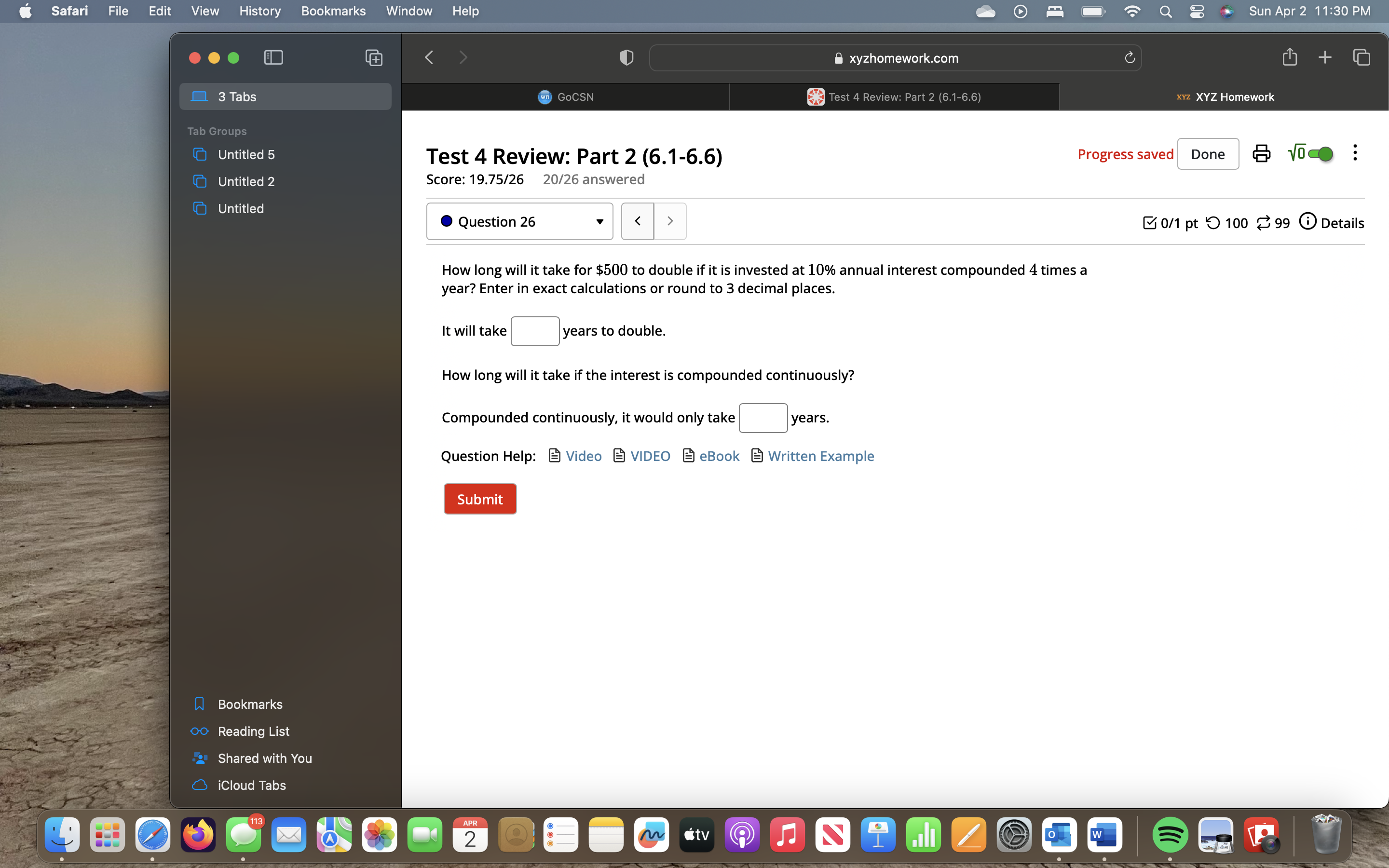The height and width of the screenshot is (868, 1389).
Task: Switch to the GoCSN tab
Action: tap(565, 97)
